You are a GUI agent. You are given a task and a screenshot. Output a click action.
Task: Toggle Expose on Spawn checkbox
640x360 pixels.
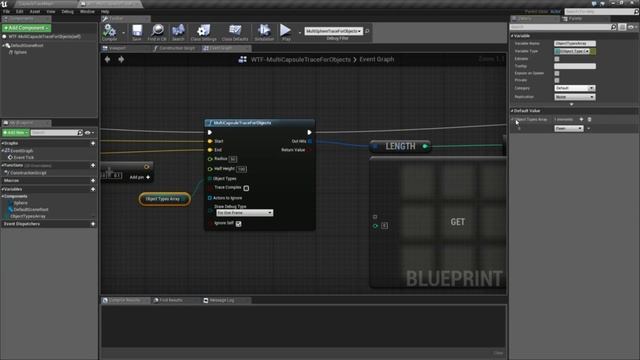[x=557, y=73]
